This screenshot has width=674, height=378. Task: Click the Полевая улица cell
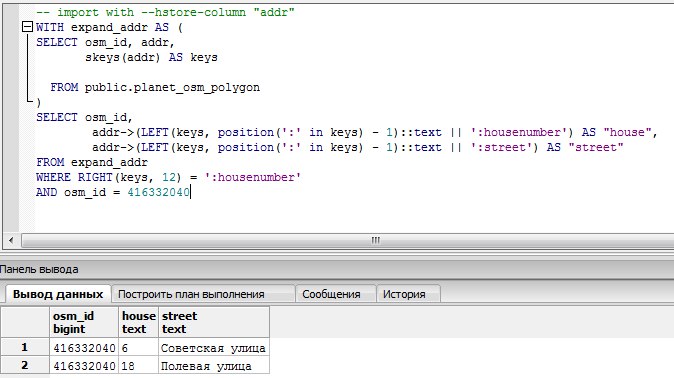pyautogui.click(x=214, y=366)
